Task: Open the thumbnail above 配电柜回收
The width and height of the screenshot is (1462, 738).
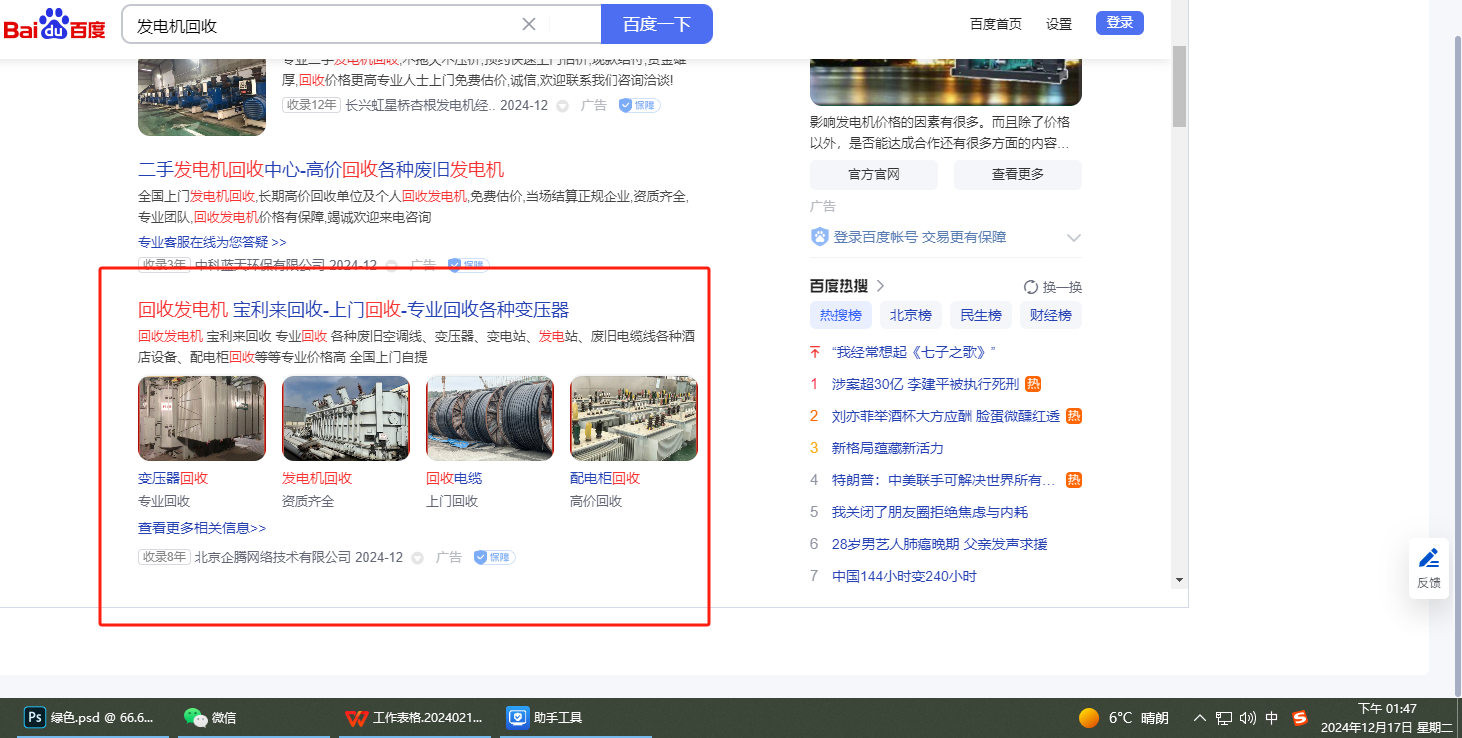Action: pyautogui.click(x=634, y=418)
